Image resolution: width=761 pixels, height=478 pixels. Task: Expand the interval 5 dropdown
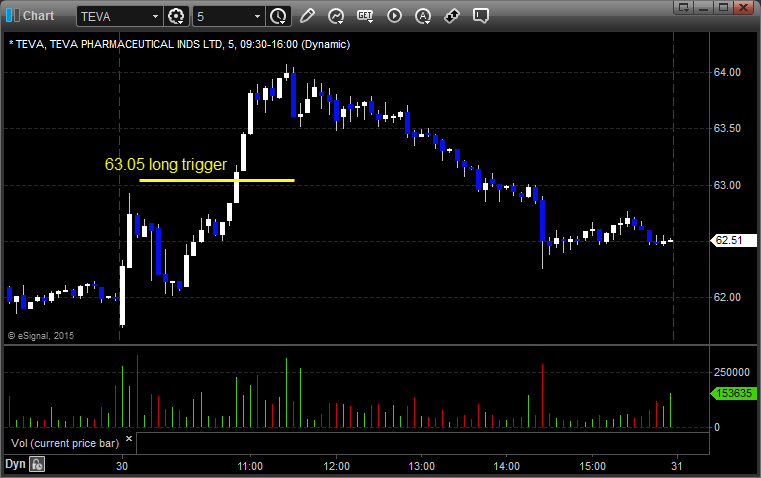(x=258, y=16)
